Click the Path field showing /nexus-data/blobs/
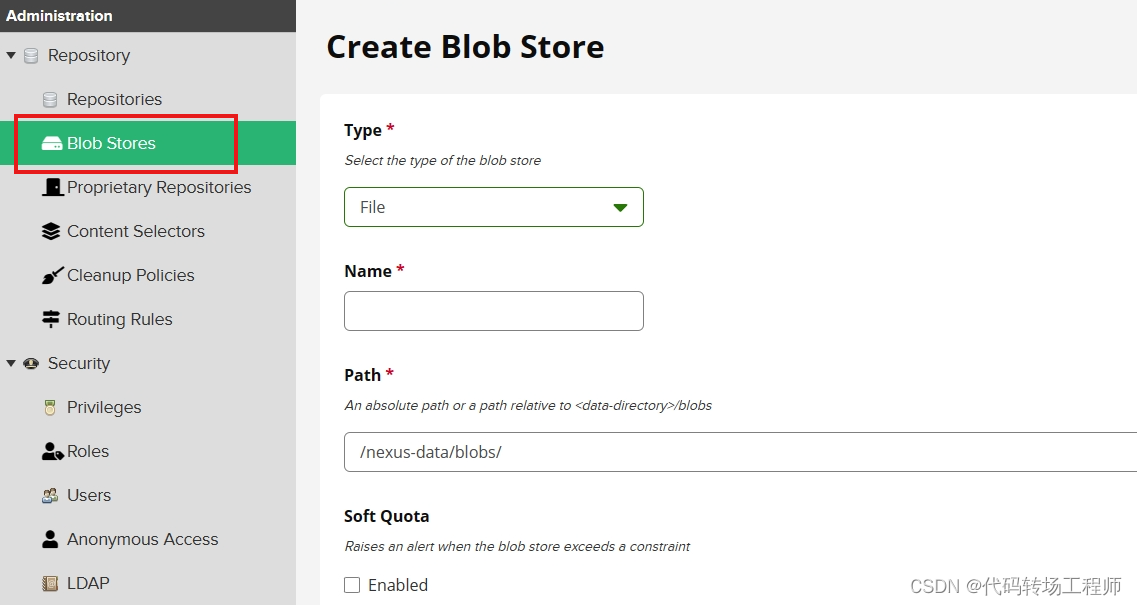This screenshot has width=1137, height=605. [600, 452]
